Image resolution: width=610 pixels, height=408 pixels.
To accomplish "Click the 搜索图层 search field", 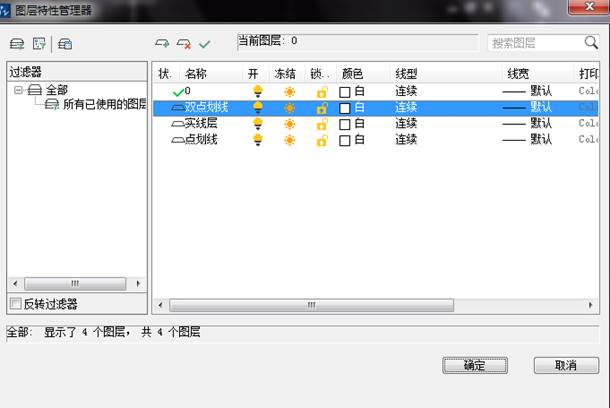I will (535, 43).
